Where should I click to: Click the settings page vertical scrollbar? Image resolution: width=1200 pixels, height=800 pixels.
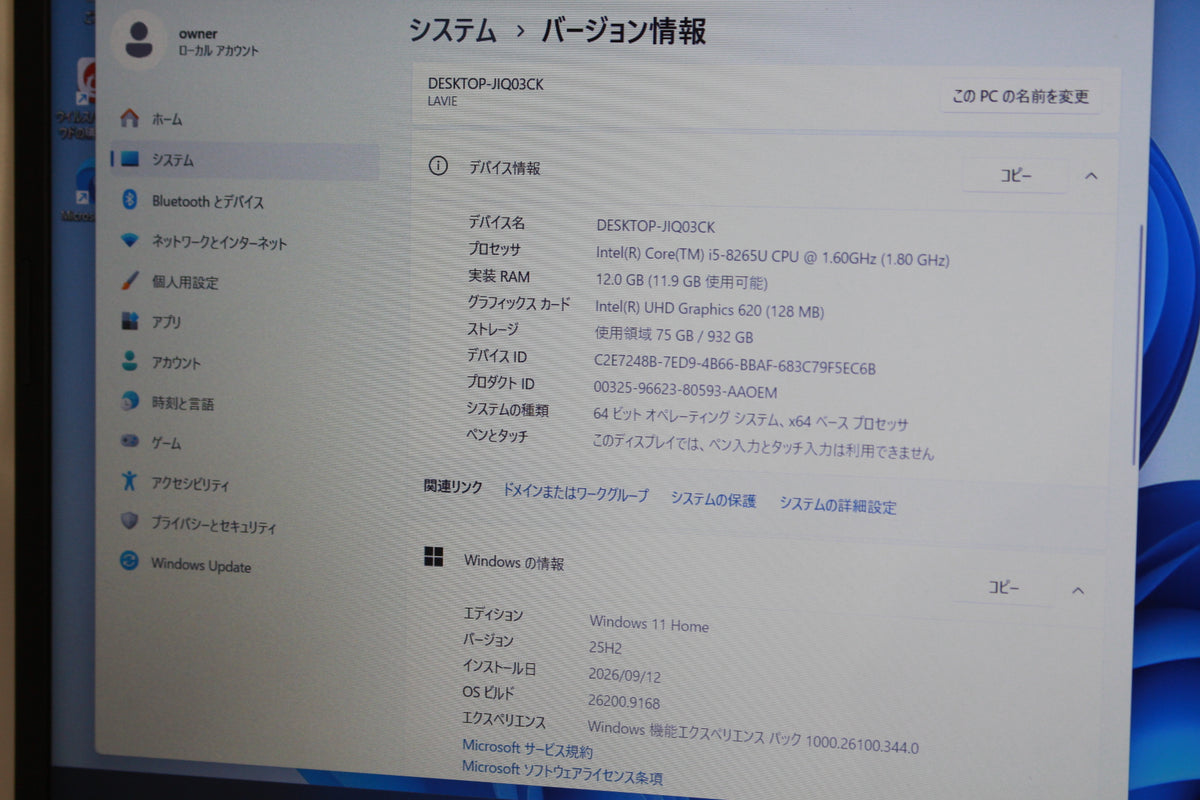click(x=1136, y=345)
